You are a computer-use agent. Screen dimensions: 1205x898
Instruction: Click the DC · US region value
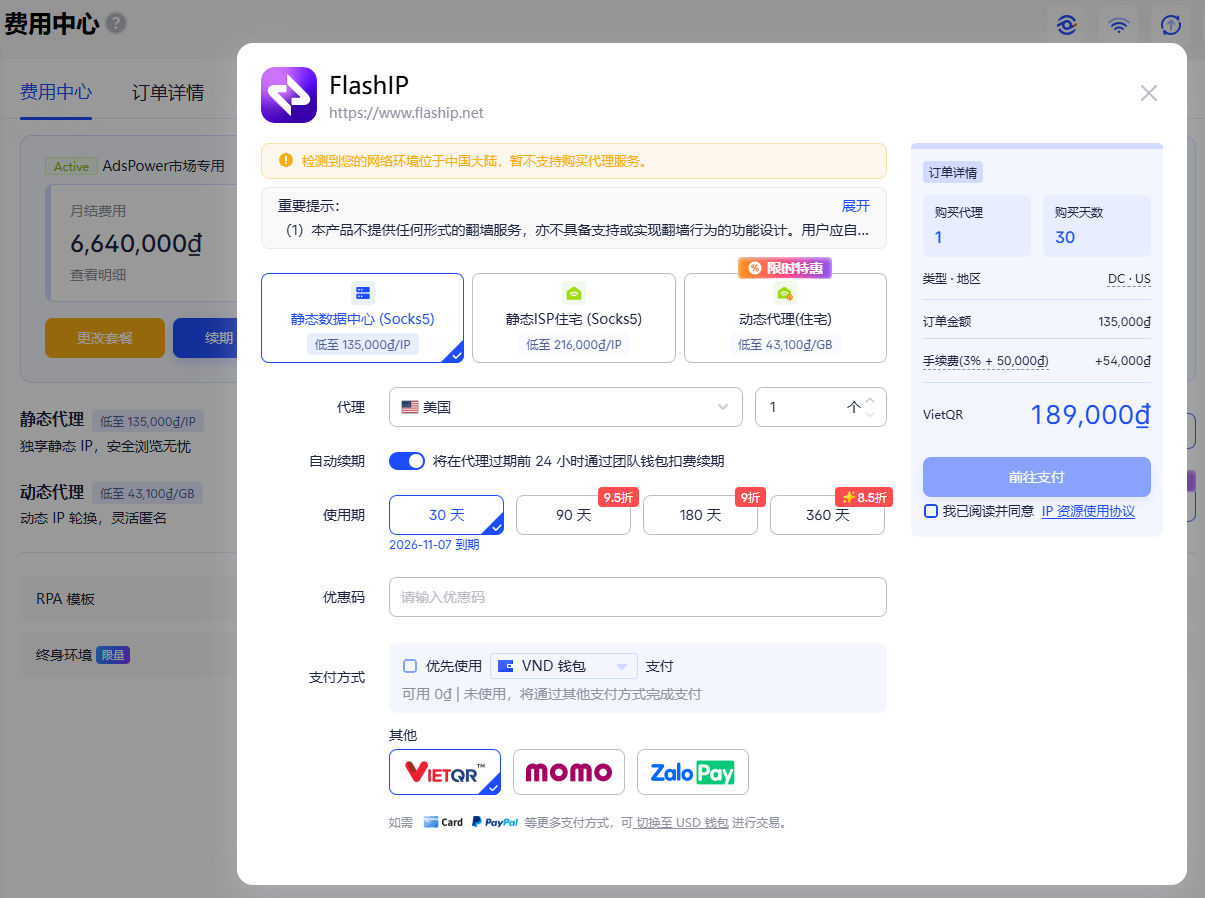[x=1129, y=278]
